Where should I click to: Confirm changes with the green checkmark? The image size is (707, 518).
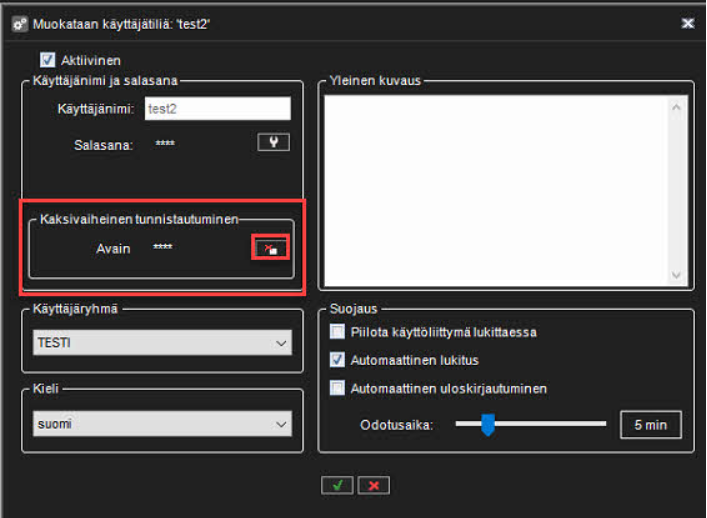(337, 485)
